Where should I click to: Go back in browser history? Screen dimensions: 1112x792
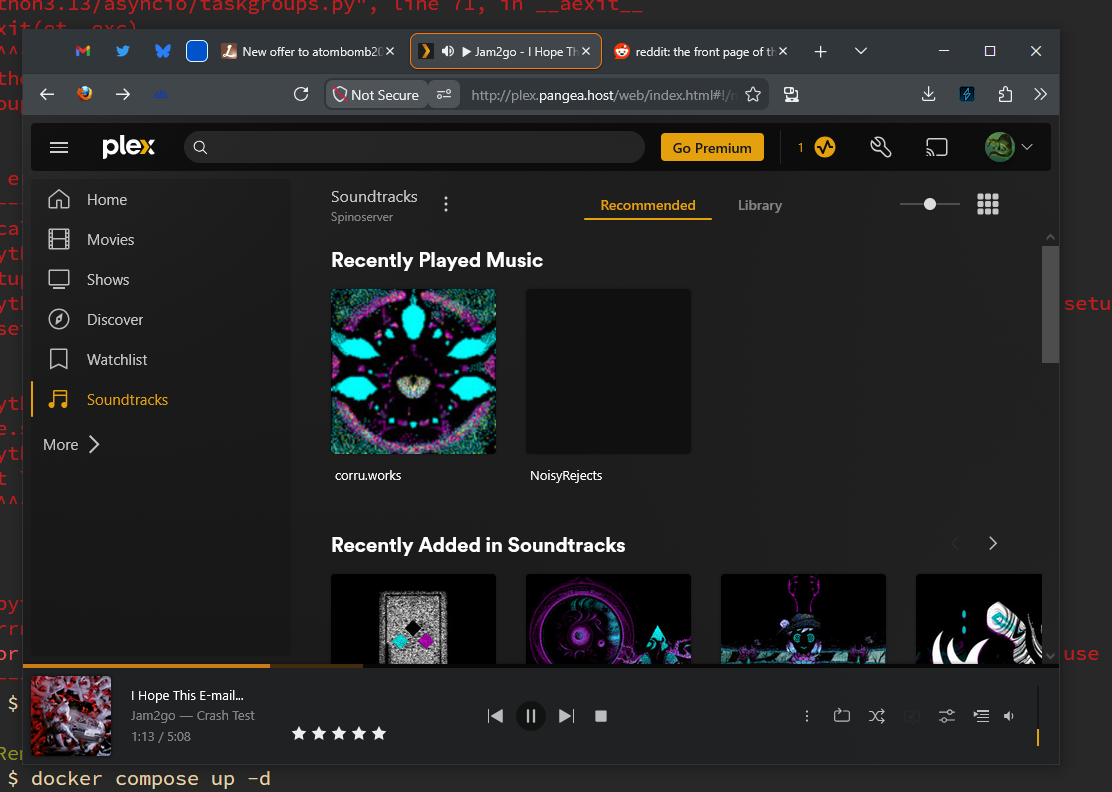click(x=47, y=94)
